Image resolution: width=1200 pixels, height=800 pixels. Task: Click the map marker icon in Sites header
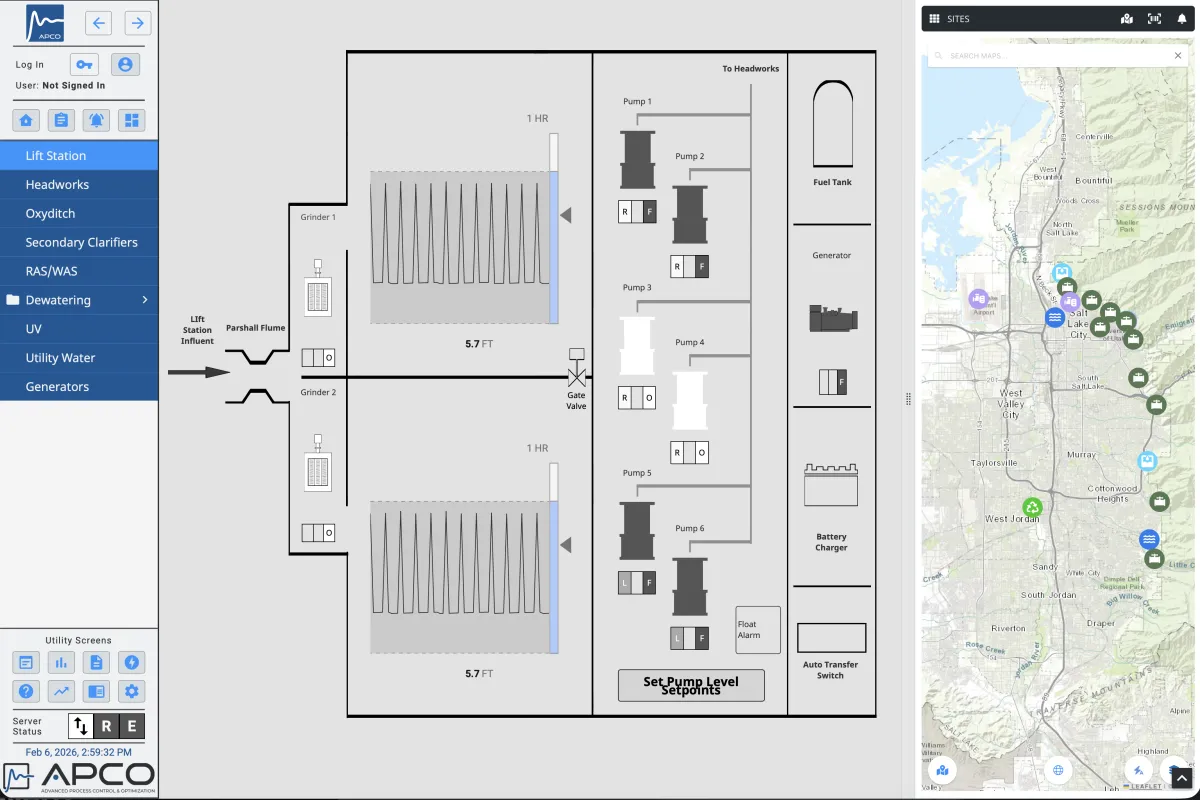(x=1127, y=18)
